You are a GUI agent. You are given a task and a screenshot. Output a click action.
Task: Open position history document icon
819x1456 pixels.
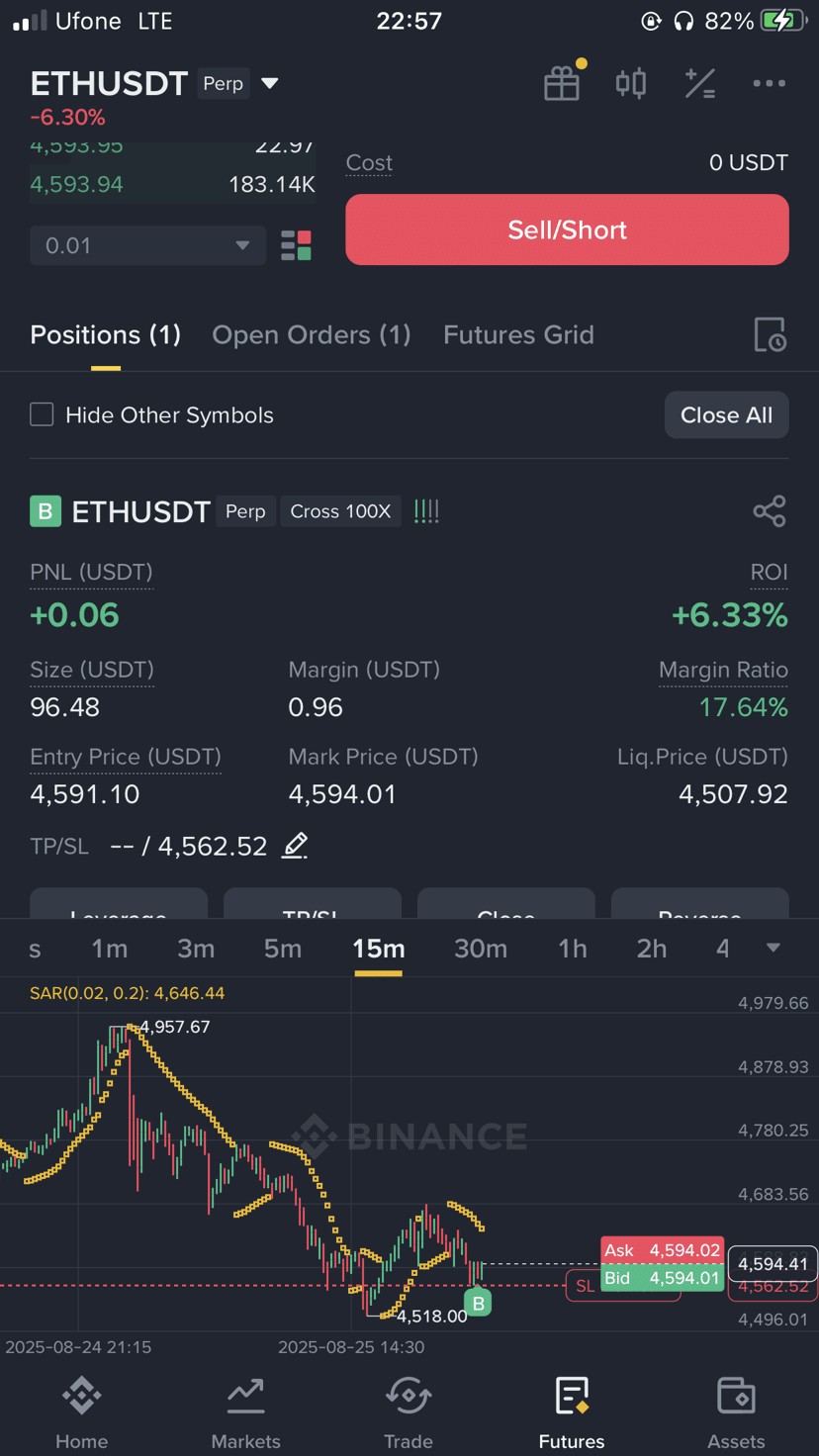pos(770,334)
